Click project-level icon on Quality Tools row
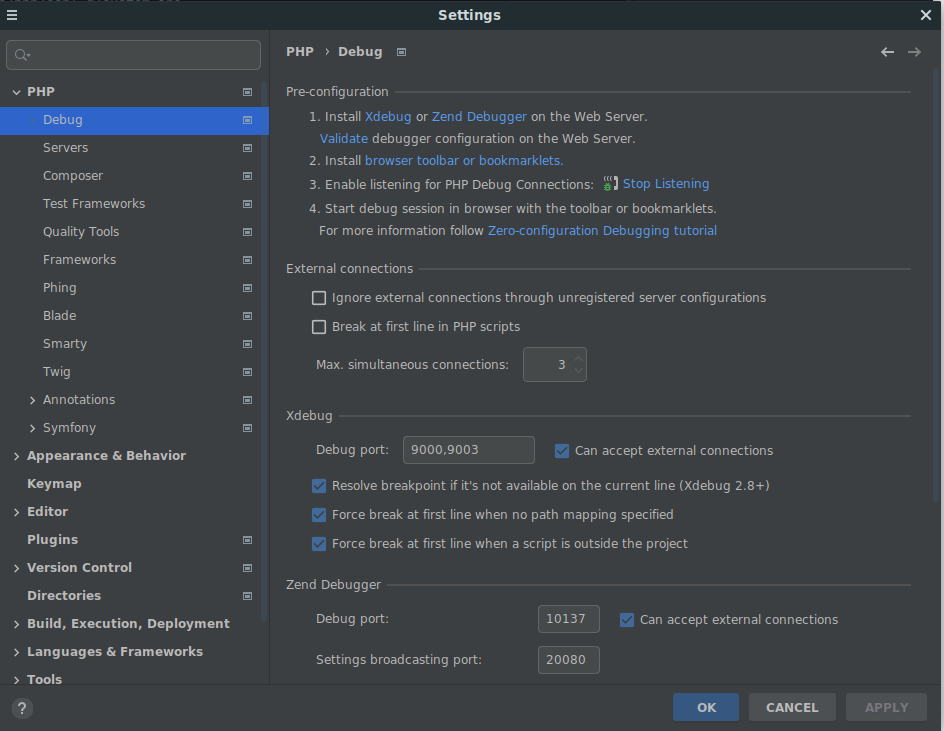 [247, 232]
